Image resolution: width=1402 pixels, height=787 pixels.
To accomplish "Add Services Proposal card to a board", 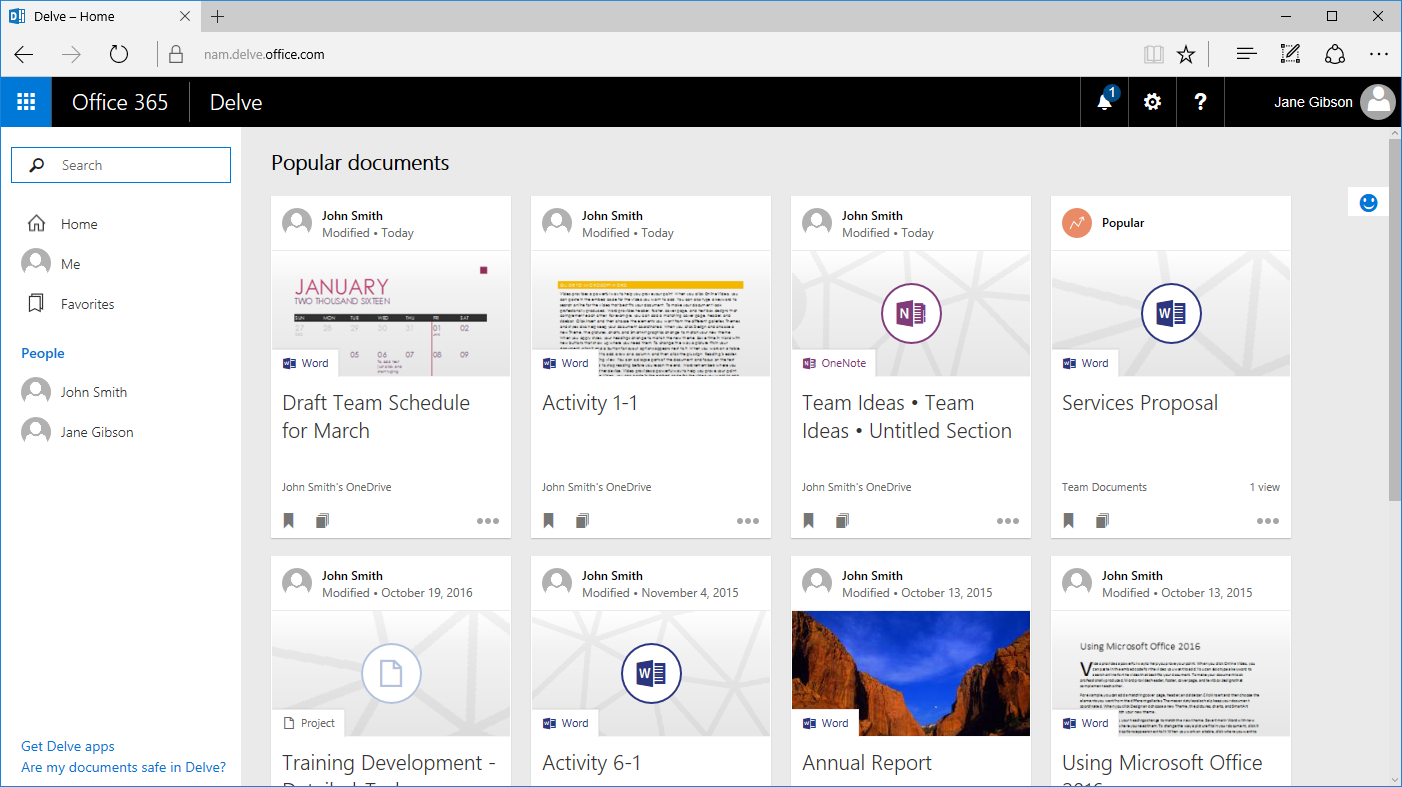I will [x=1102, y=520].
